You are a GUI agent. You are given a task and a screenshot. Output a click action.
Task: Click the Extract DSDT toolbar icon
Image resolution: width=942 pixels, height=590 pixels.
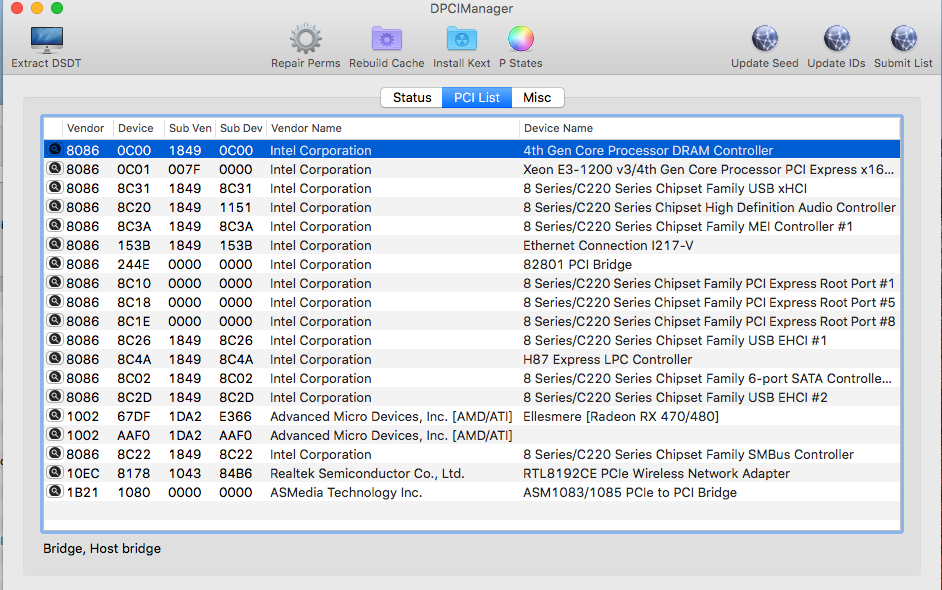point(46,40)
